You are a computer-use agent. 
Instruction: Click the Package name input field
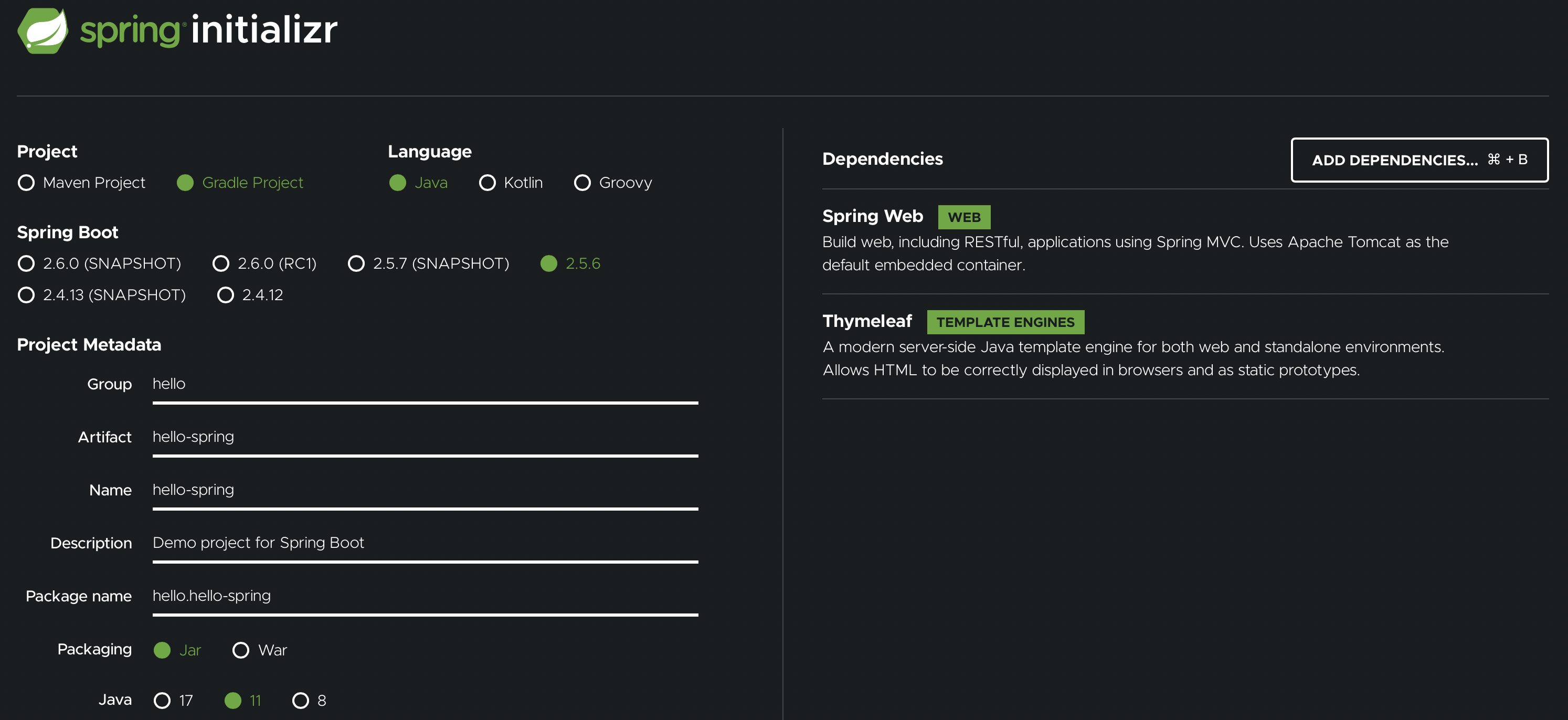point(425,596)
